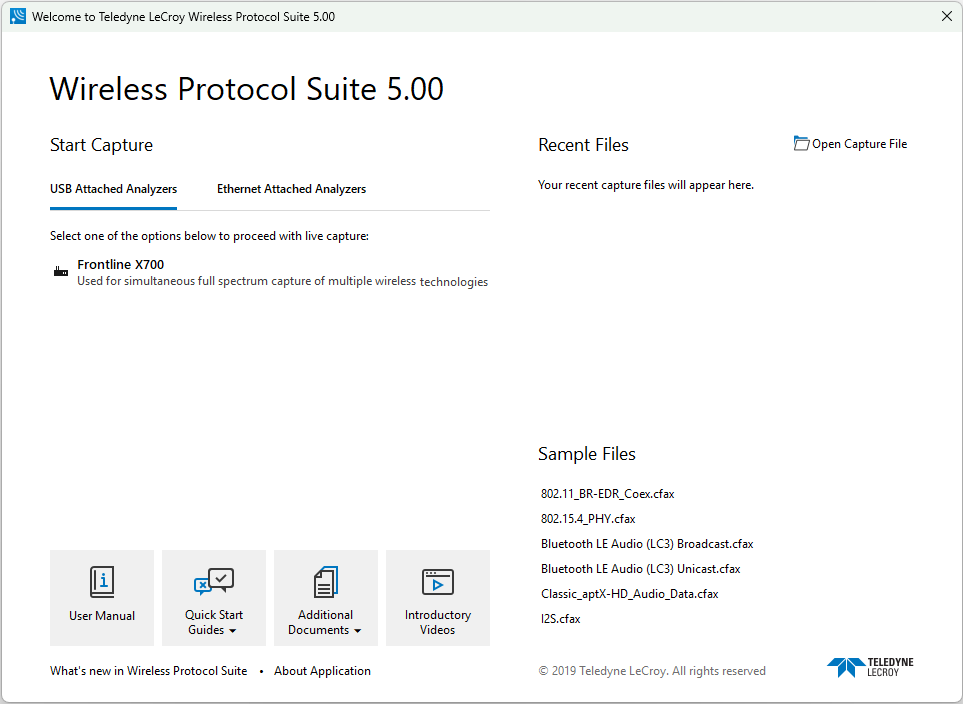Click the Open Capture File label
Image resolution: width=963 pixels, height=704 pixels.
point(859,144)
